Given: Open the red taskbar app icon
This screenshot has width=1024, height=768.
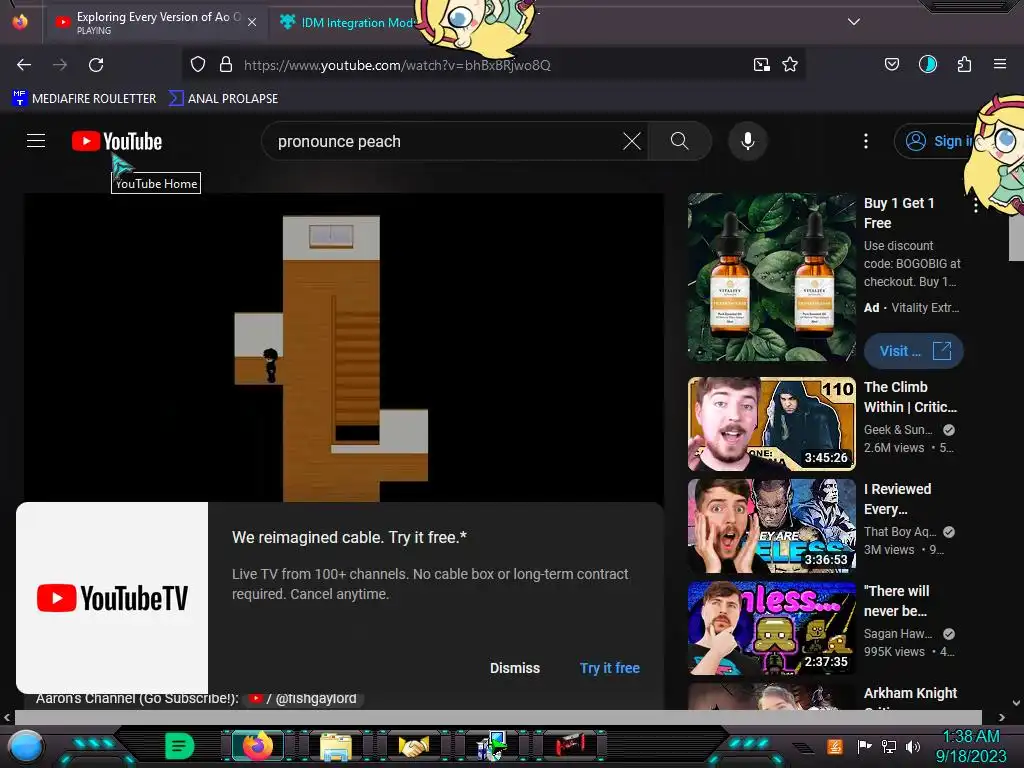Looking at the screenshot, I should coord(570,745).
